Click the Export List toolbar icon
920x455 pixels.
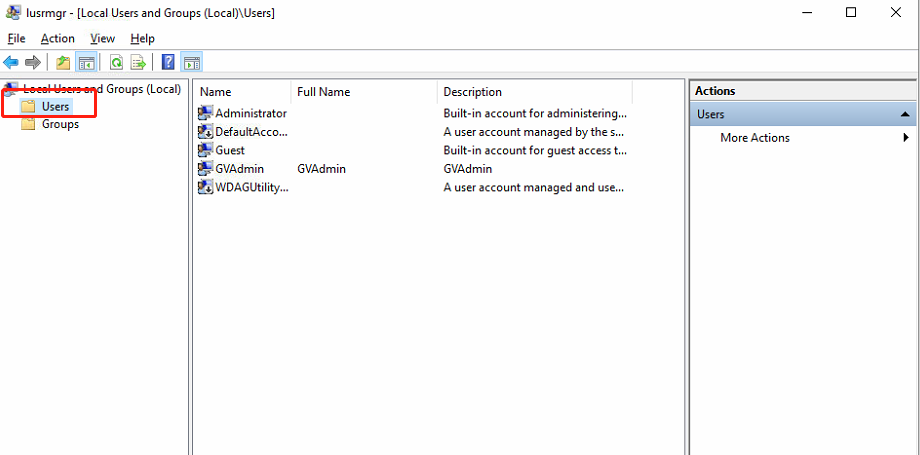click(x=138, y=62)
